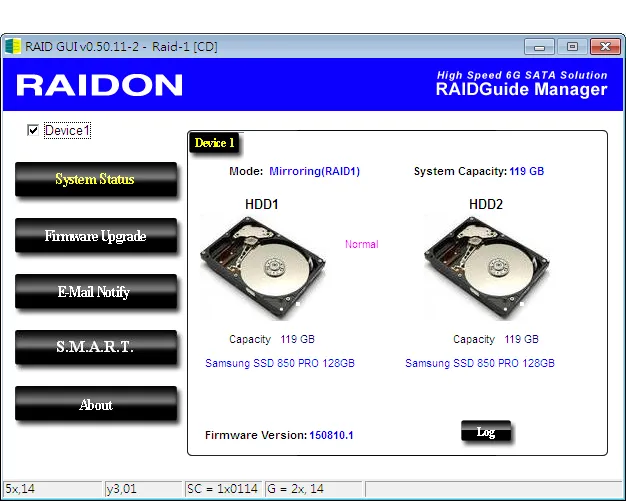Open the About page
Image resolution: width=626 pixels, height=502 pixels.
click(96, 403)
